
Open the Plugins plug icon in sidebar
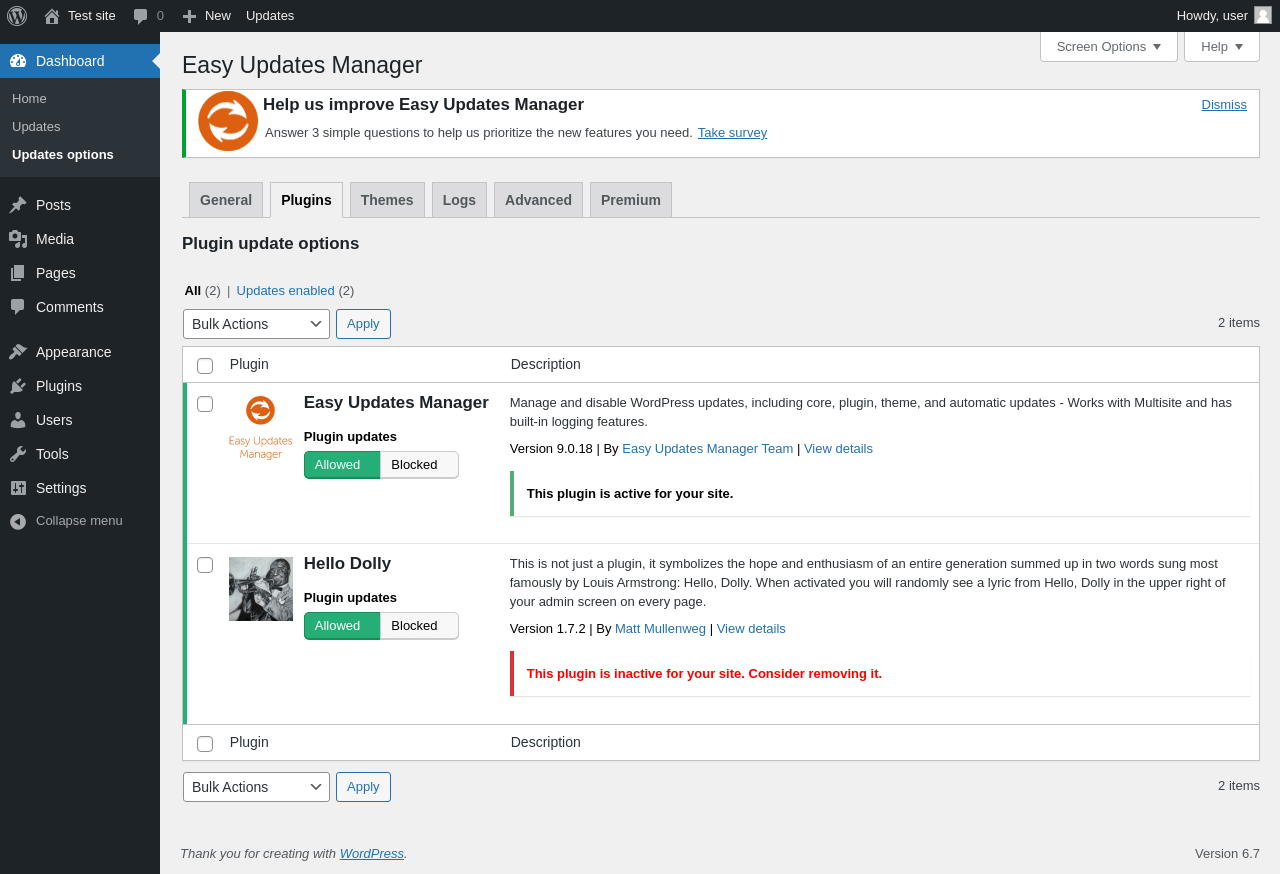[x=18, y=386]
